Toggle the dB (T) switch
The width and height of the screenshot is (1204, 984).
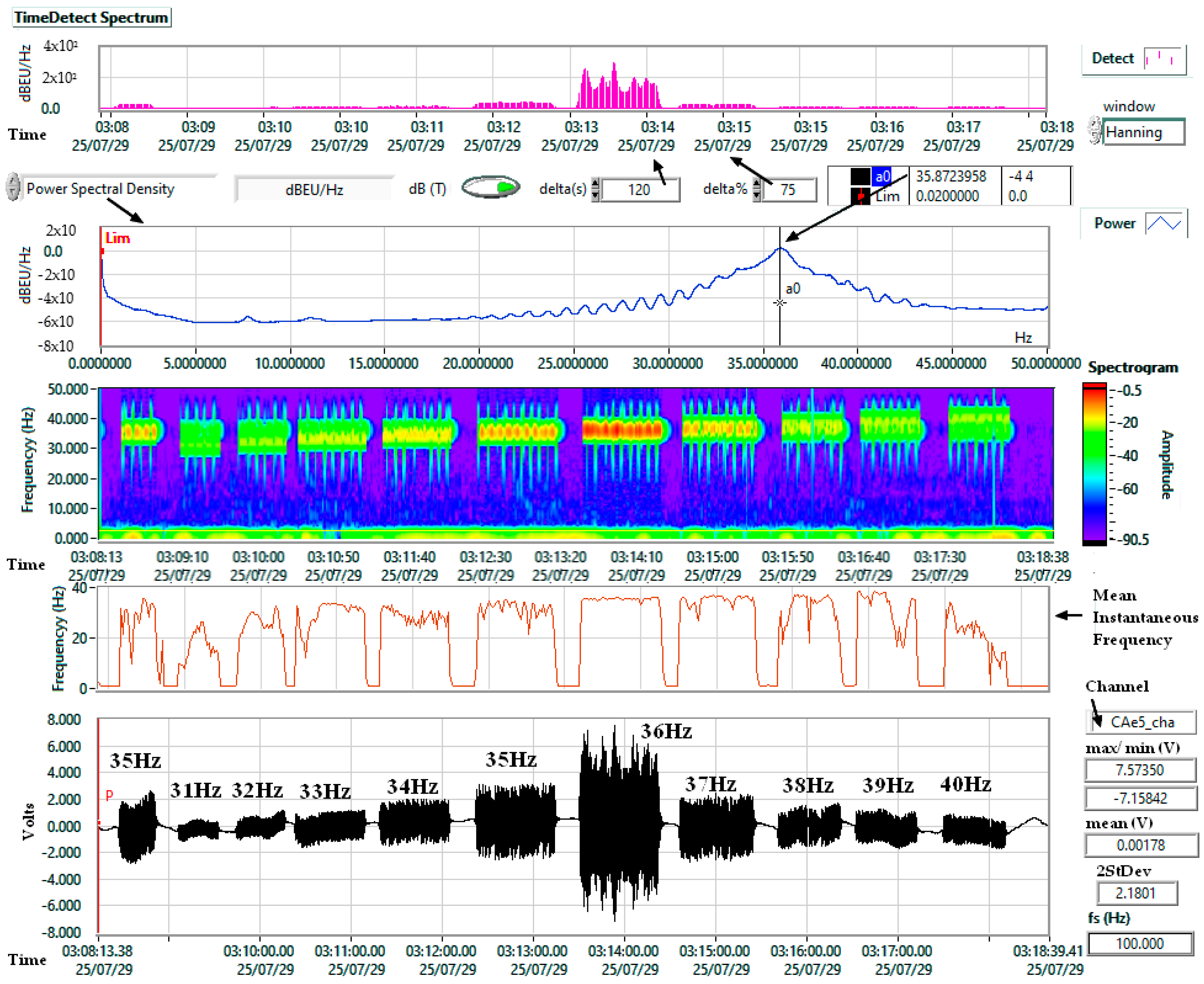(x=490, y=188)
